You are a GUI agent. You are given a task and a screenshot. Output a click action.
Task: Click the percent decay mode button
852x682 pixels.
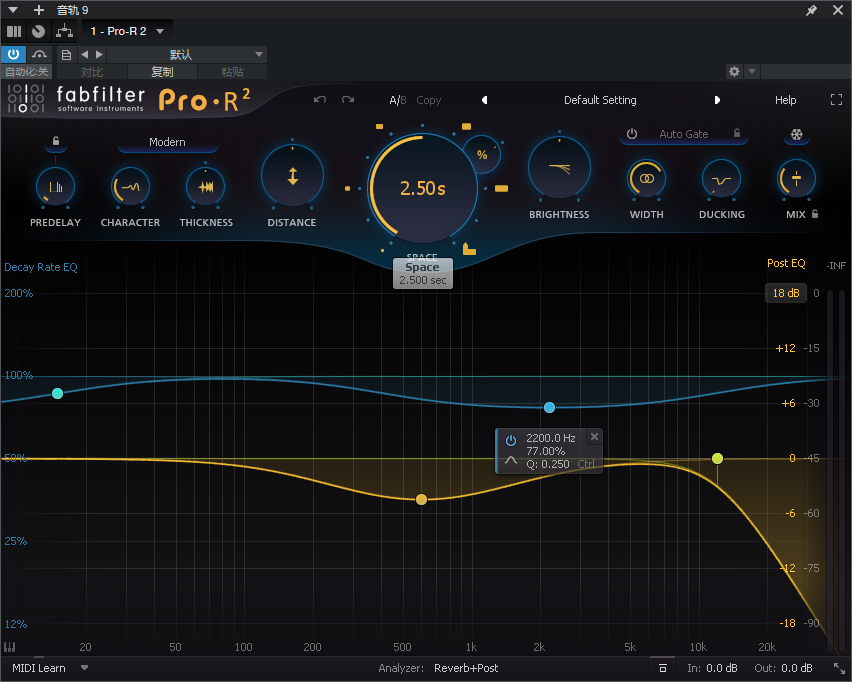coord(481,154)
